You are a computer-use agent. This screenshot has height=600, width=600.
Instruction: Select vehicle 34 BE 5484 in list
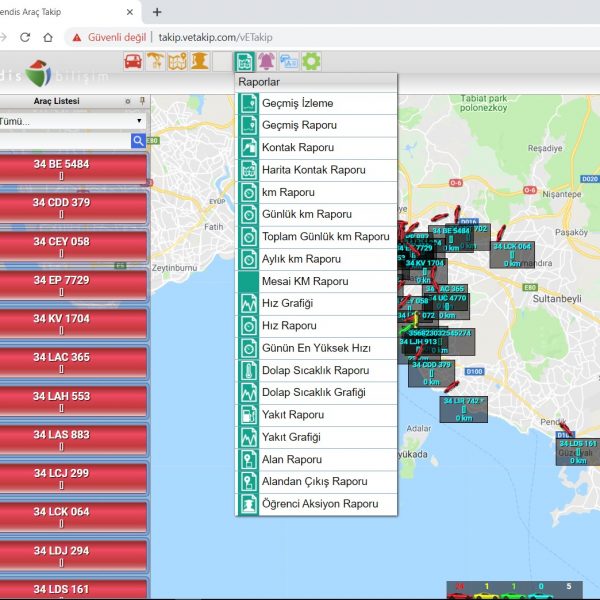[x=73, y=169]
